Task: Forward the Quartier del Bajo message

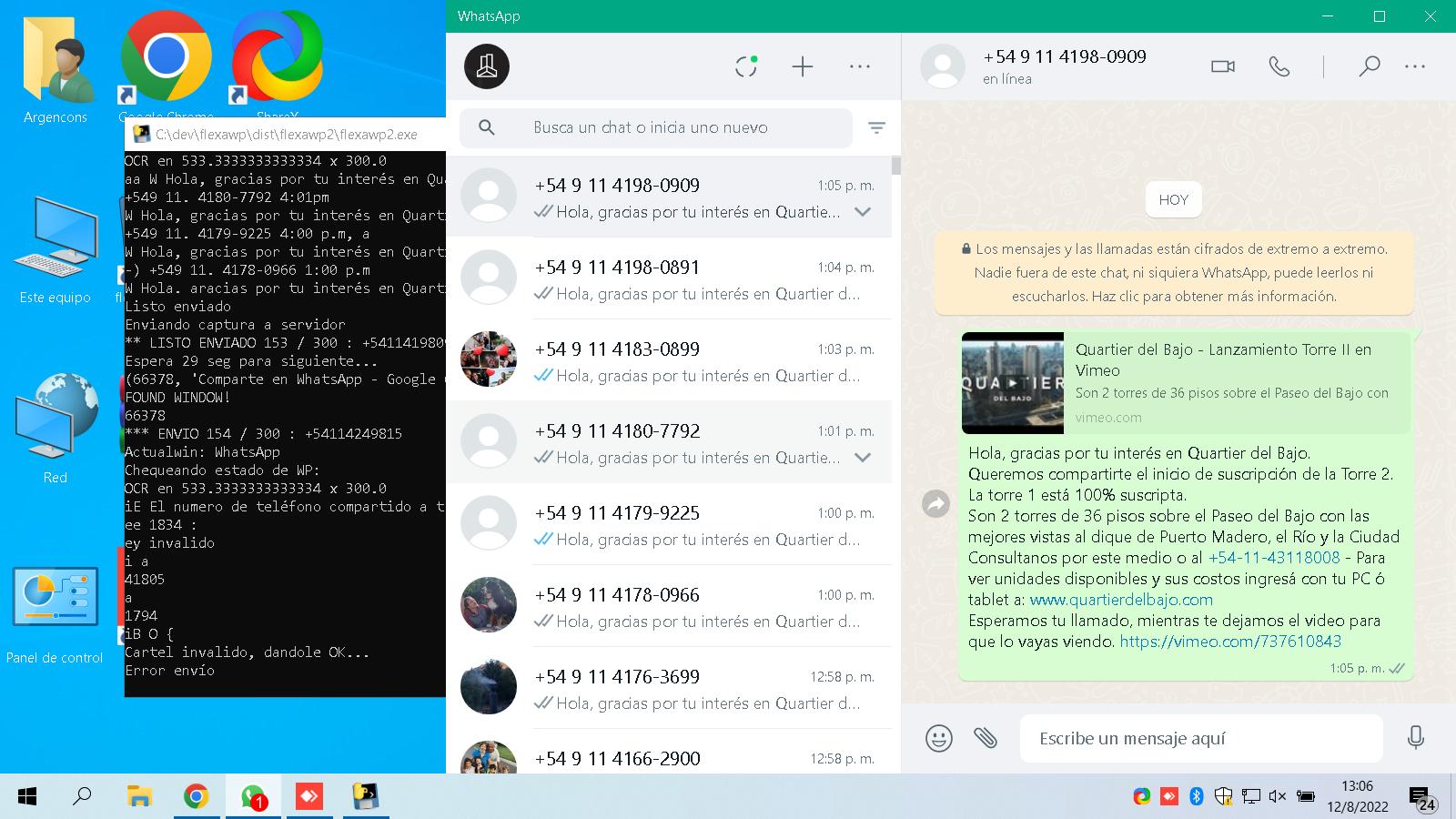Action: [935, 503]
